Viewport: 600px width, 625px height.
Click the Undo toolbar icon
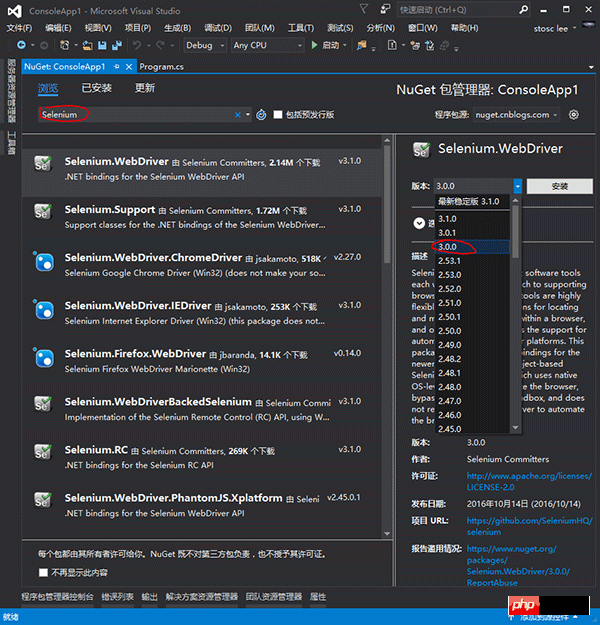pos(137,45)
